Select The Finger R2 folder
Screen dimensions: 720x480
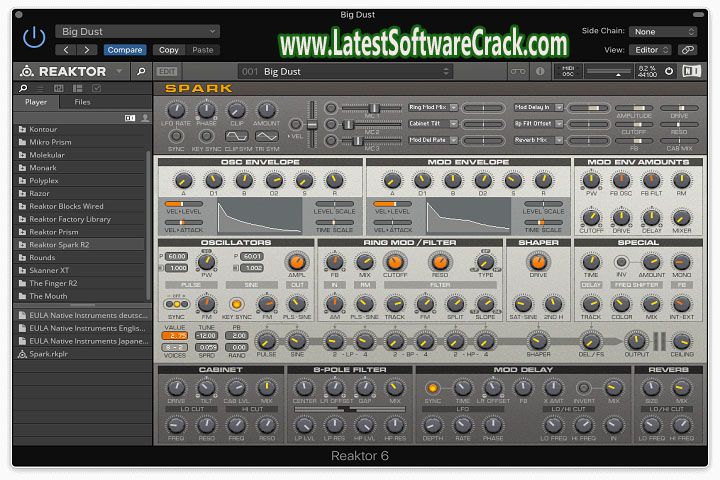(x=80, y=283)
